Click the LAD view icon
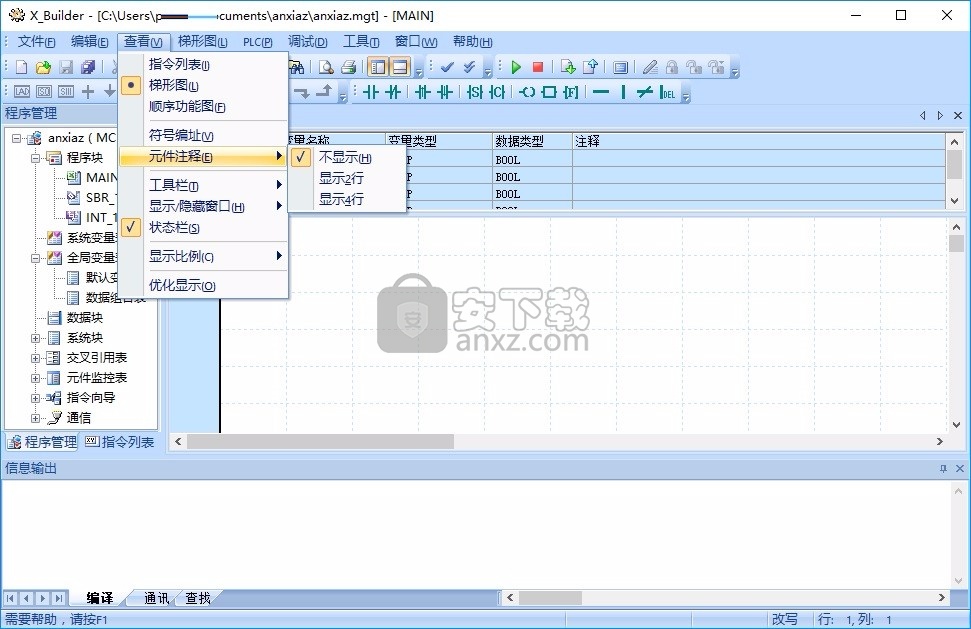This screenshot has height=629, width=971. point(22,92)
